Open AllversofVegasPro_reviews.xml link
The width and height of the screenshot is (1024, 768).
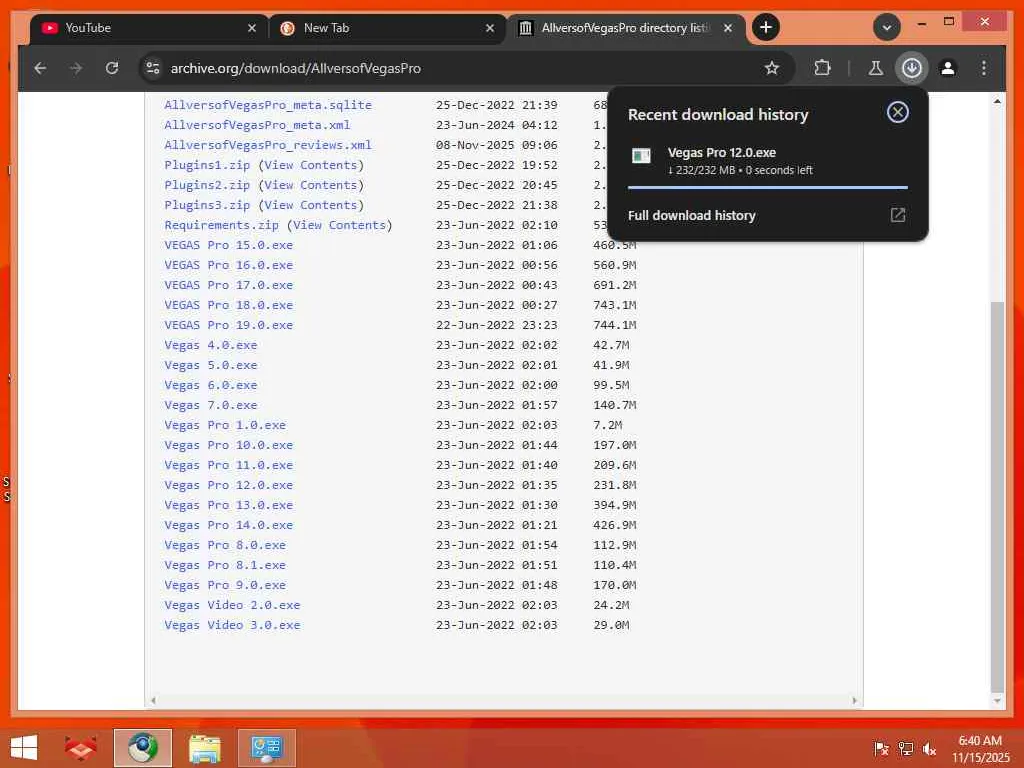(x=268, y=145)
